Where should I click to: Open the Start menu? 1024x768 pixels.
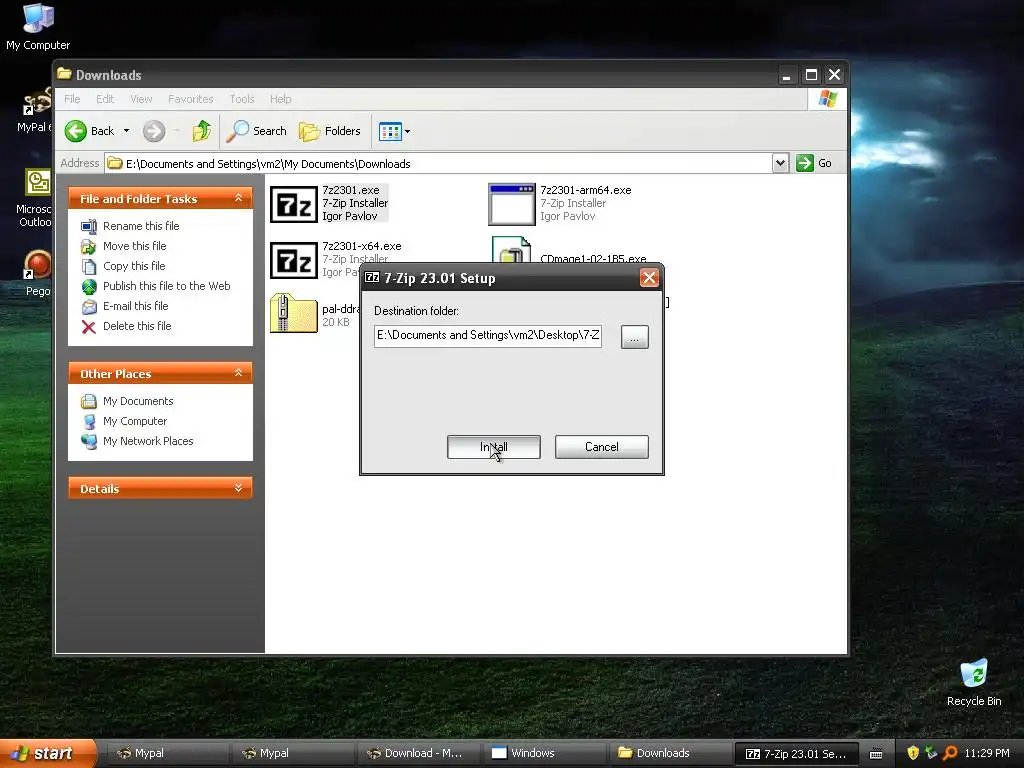[x=47, y=753]
